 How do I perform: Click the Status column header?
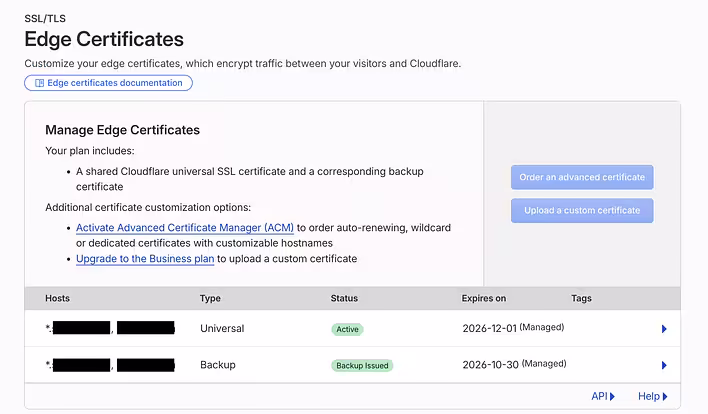(x=344, y=298)
